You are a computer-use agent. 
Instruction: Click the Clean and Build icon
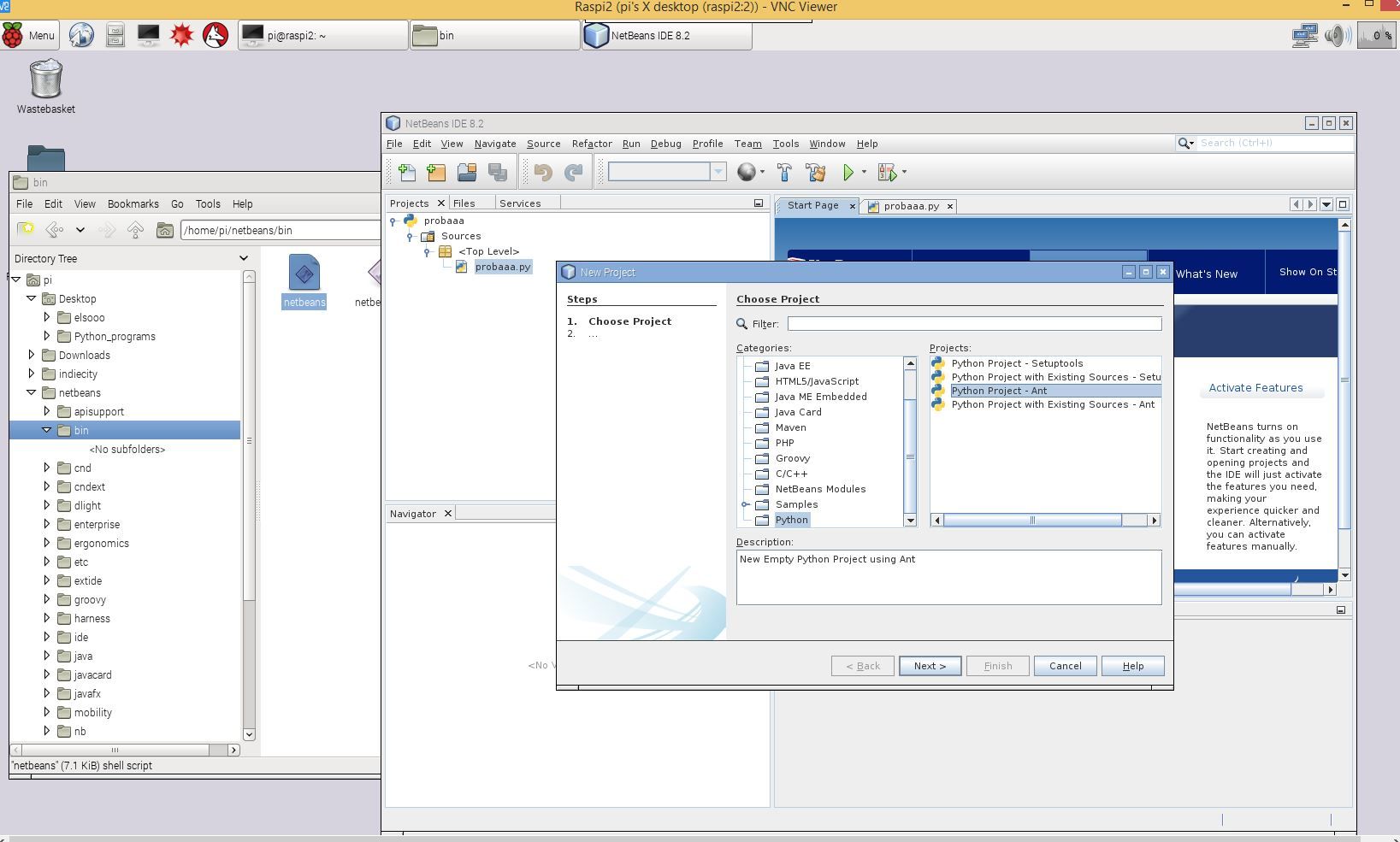815,172
